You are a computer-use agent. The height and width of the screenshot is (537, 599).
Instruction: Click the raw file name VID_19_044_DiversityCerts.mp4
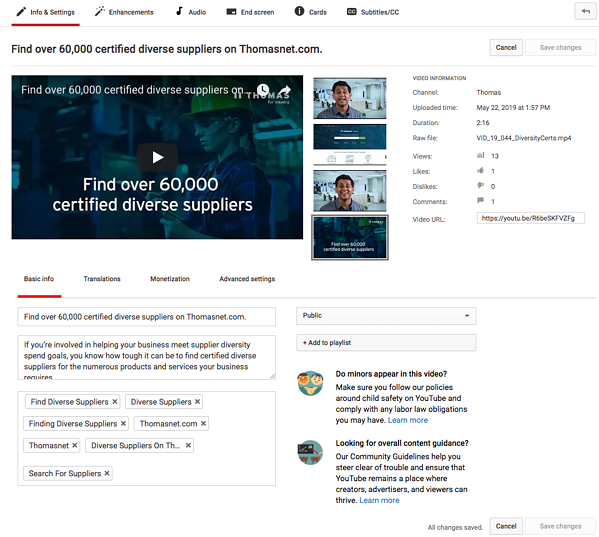point(524,138)
